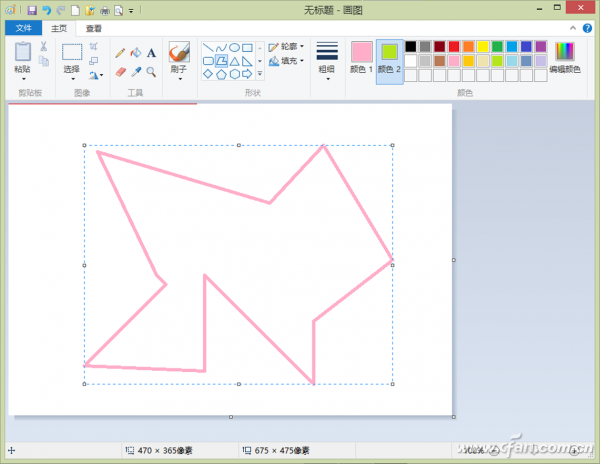Image resolution: width=600 pixels, height=464 pixels.
Task: Open the 文件 file menu
Action: (x=23, y=28)
